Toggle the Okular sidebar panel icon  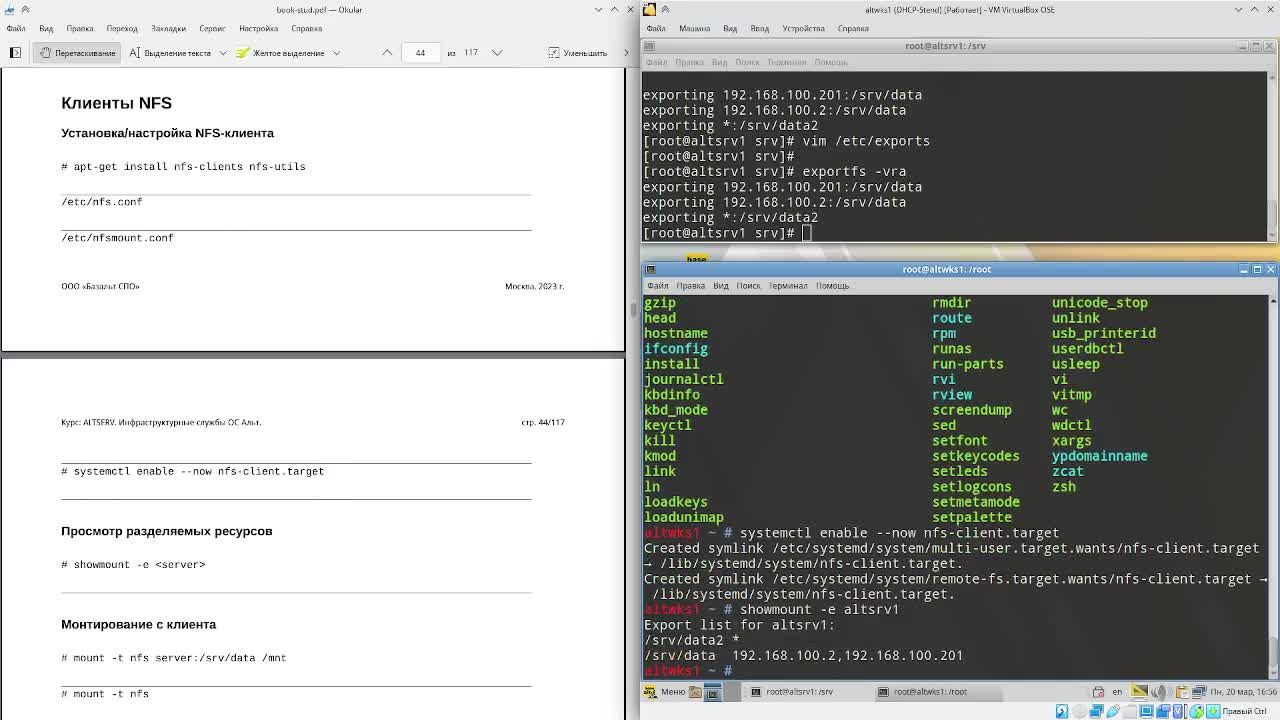click(x=15, y=52)
